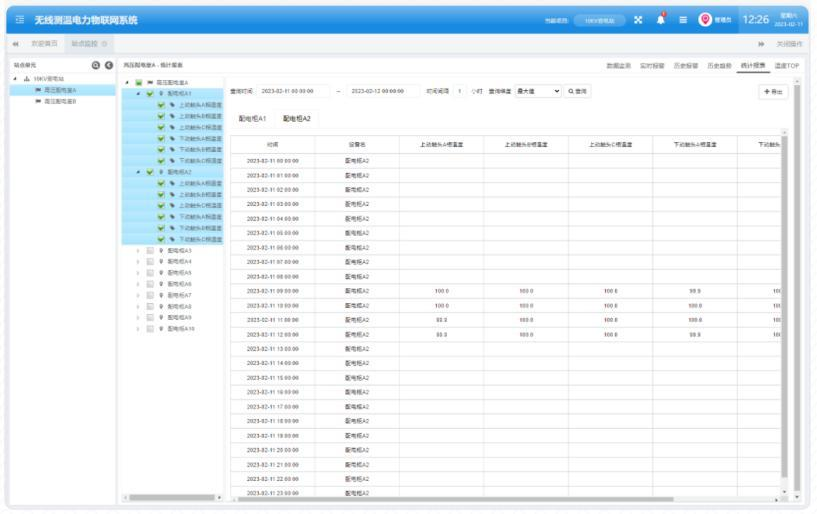This screenshot has width=817, height=514.
Task: Click the search icon in 站点单元 panel
Action: coord(96,65)
